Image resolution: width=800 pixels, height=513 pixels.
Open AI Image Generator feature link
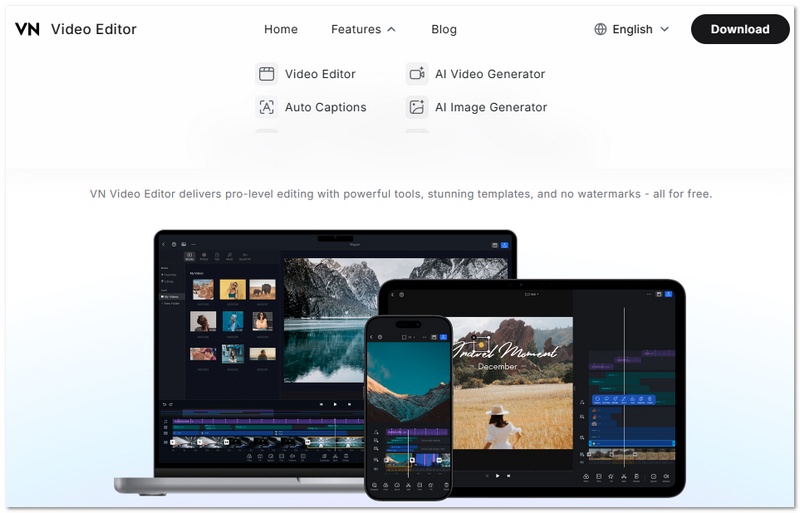[491, 107]
